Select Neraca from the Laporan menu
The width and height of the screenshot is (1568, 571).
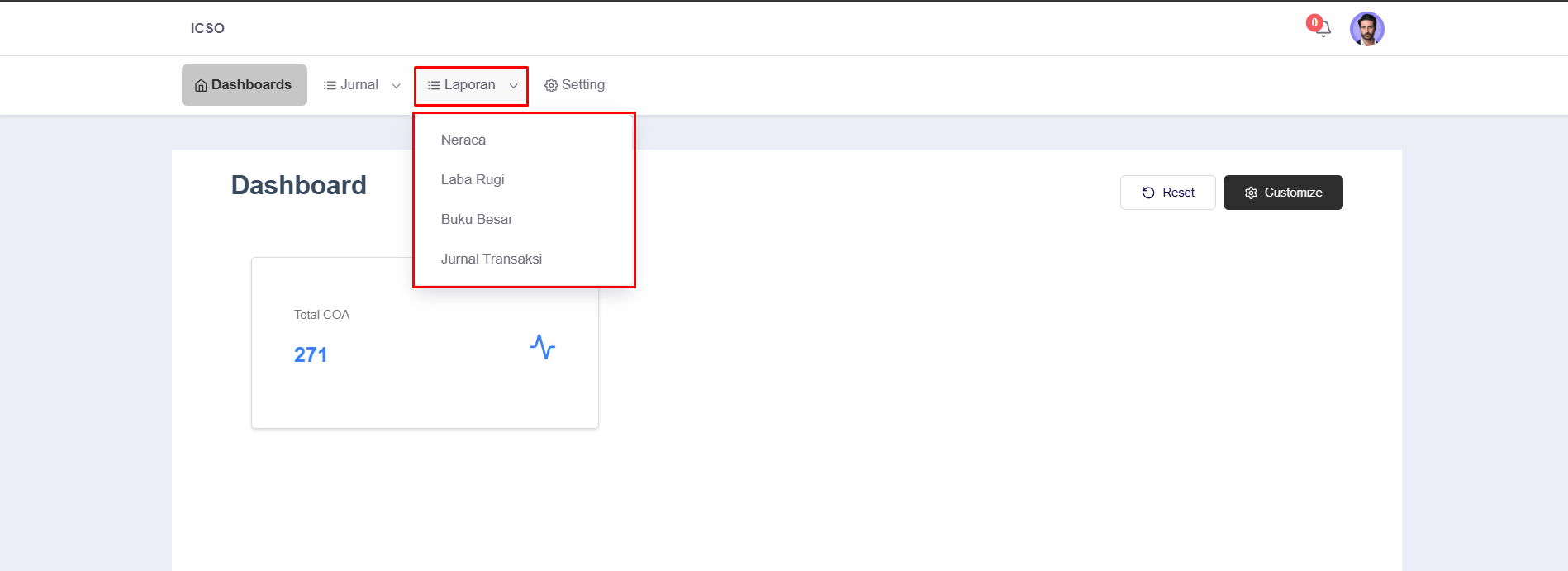tap(463, 140)
